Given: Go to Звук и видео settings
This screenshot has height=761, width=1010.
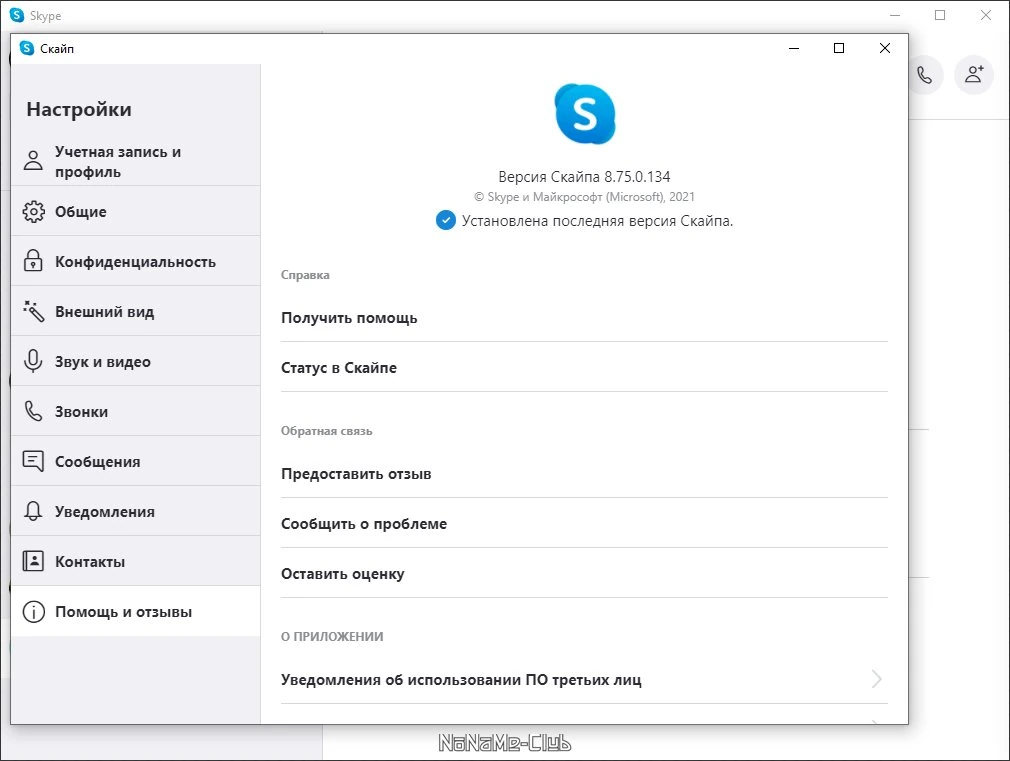Looking at the screenshot, I should coord(136,361).
